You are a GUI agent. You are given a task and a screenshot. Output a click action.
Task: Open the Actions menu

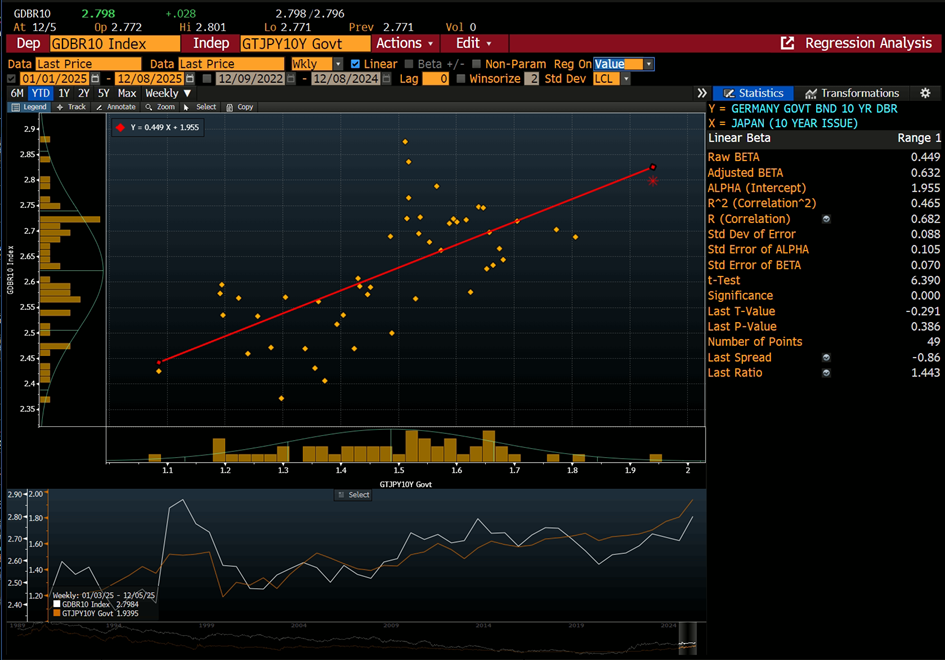point(405,44)
